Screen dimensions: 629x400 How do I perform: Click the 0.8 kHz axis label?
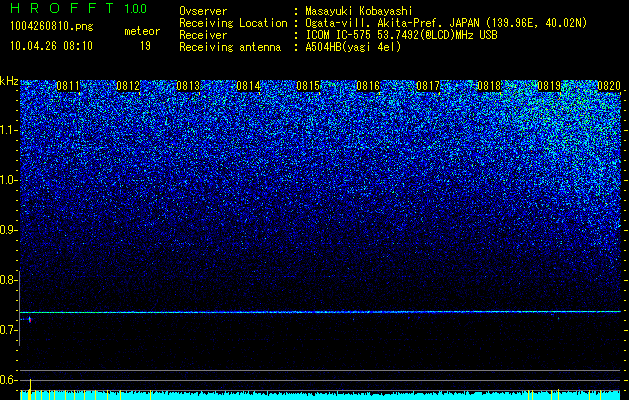pyautogui.click(x=9, y=280)
